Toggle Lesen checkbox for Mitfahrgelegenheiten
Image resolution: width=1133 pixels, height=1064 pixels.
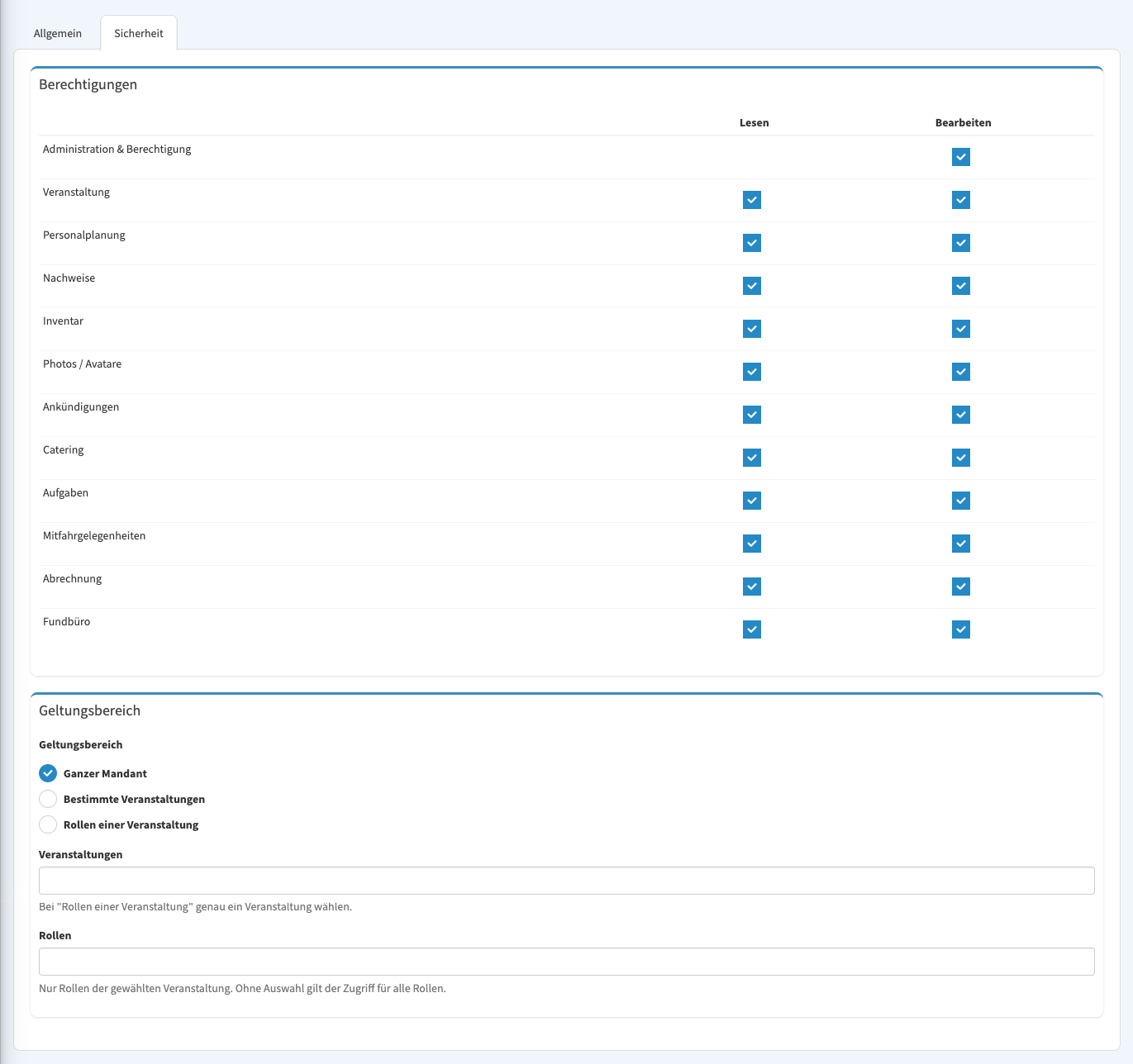(752, 544)
